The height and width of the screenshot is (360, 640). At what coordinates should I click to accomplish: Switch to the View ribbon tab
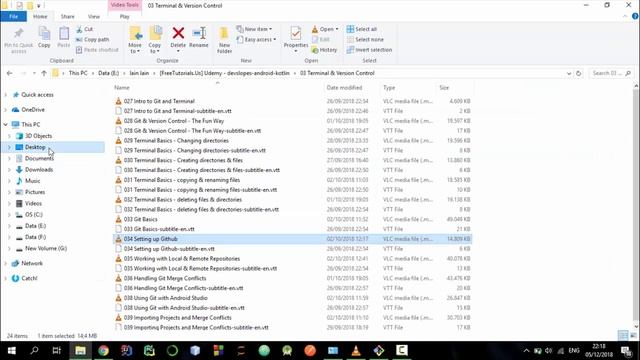pos(93,16)
